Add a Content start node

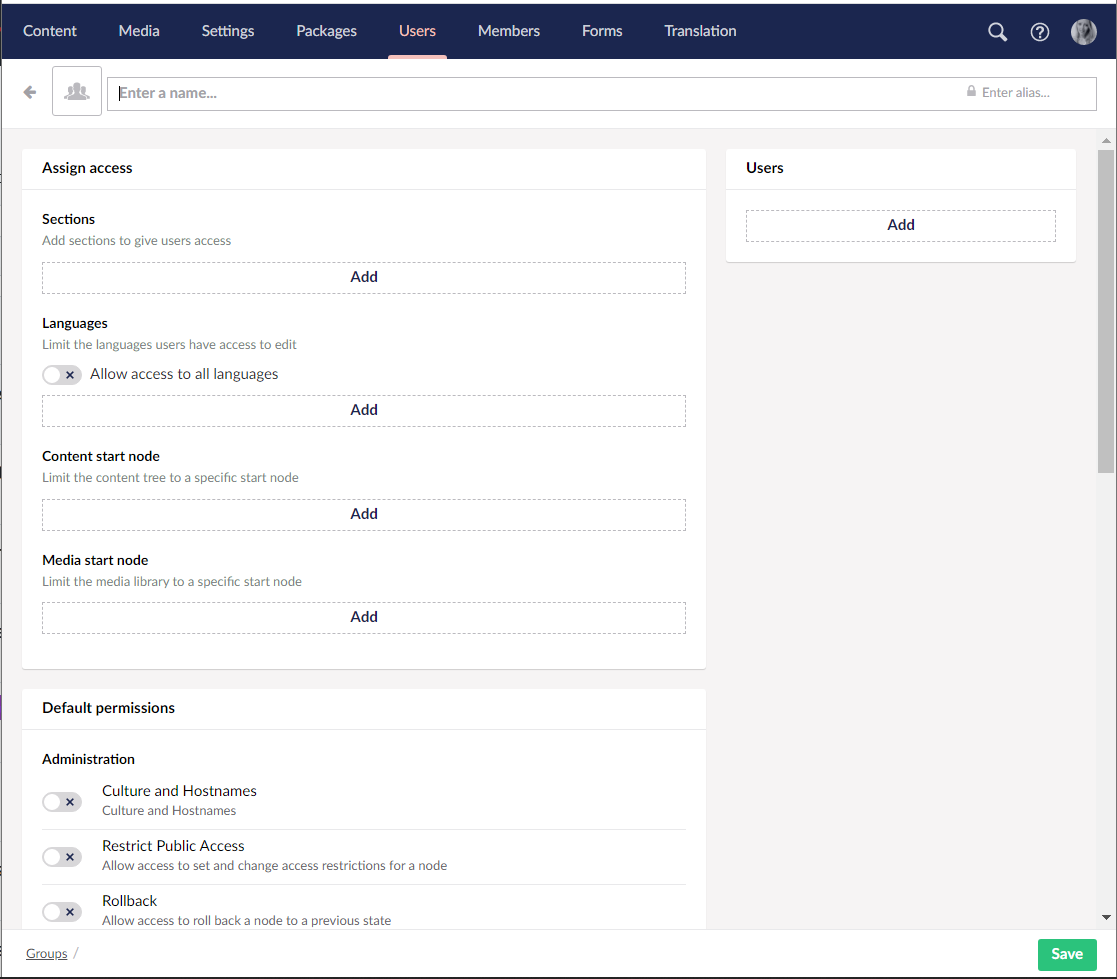[364, 514]
